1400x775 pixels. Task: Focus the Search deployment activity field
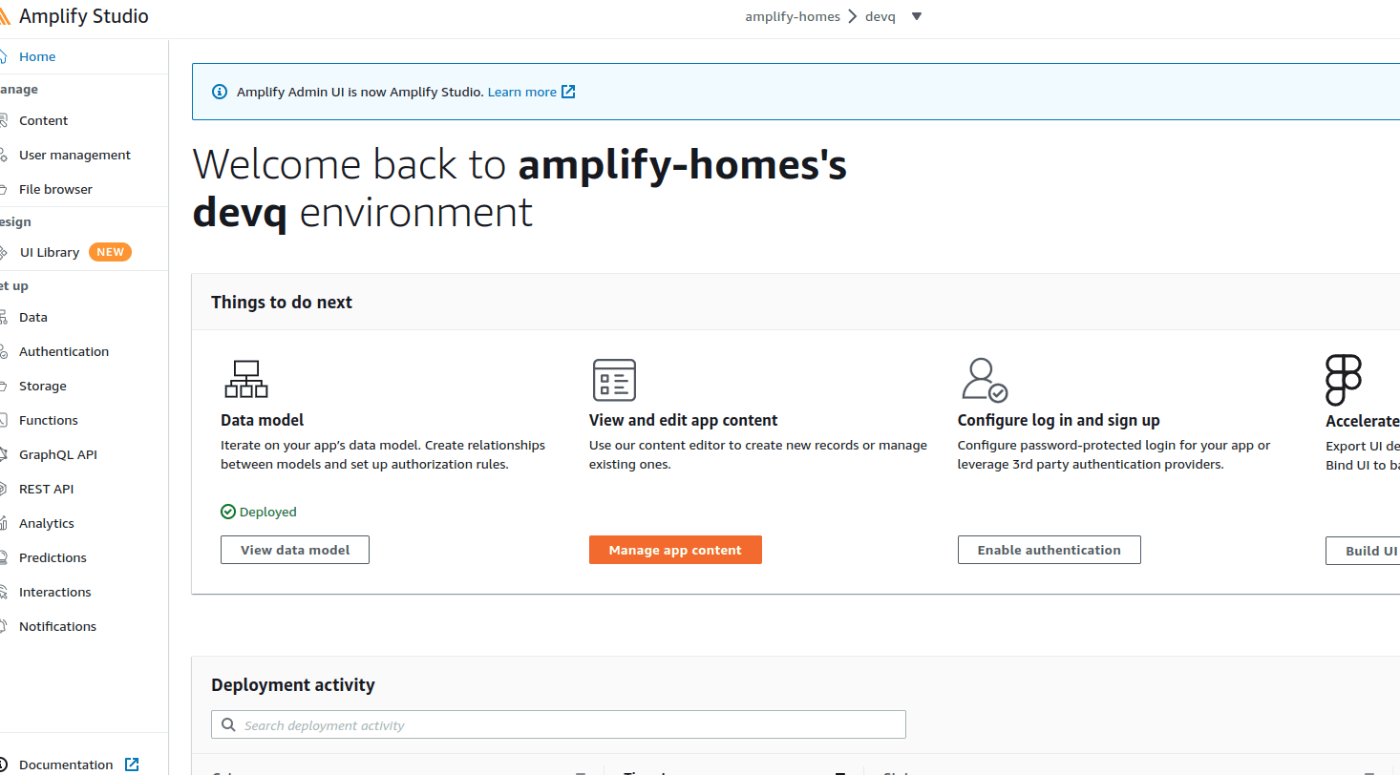point(558,725)
